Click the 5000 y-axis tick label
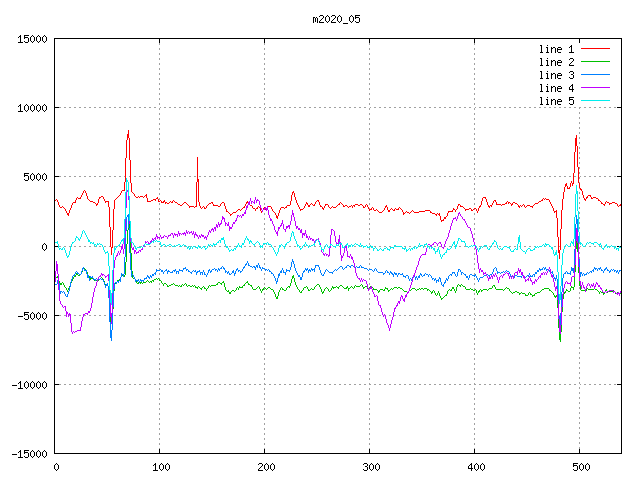The height and width of the screenshot is (480, 640). pos(35,177)
